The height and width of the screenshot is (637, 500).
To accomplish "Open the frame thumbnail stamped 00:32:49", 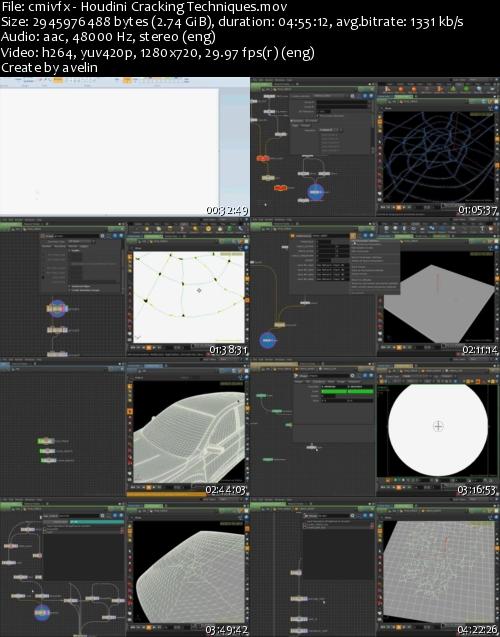I will (x=125, y=147).
